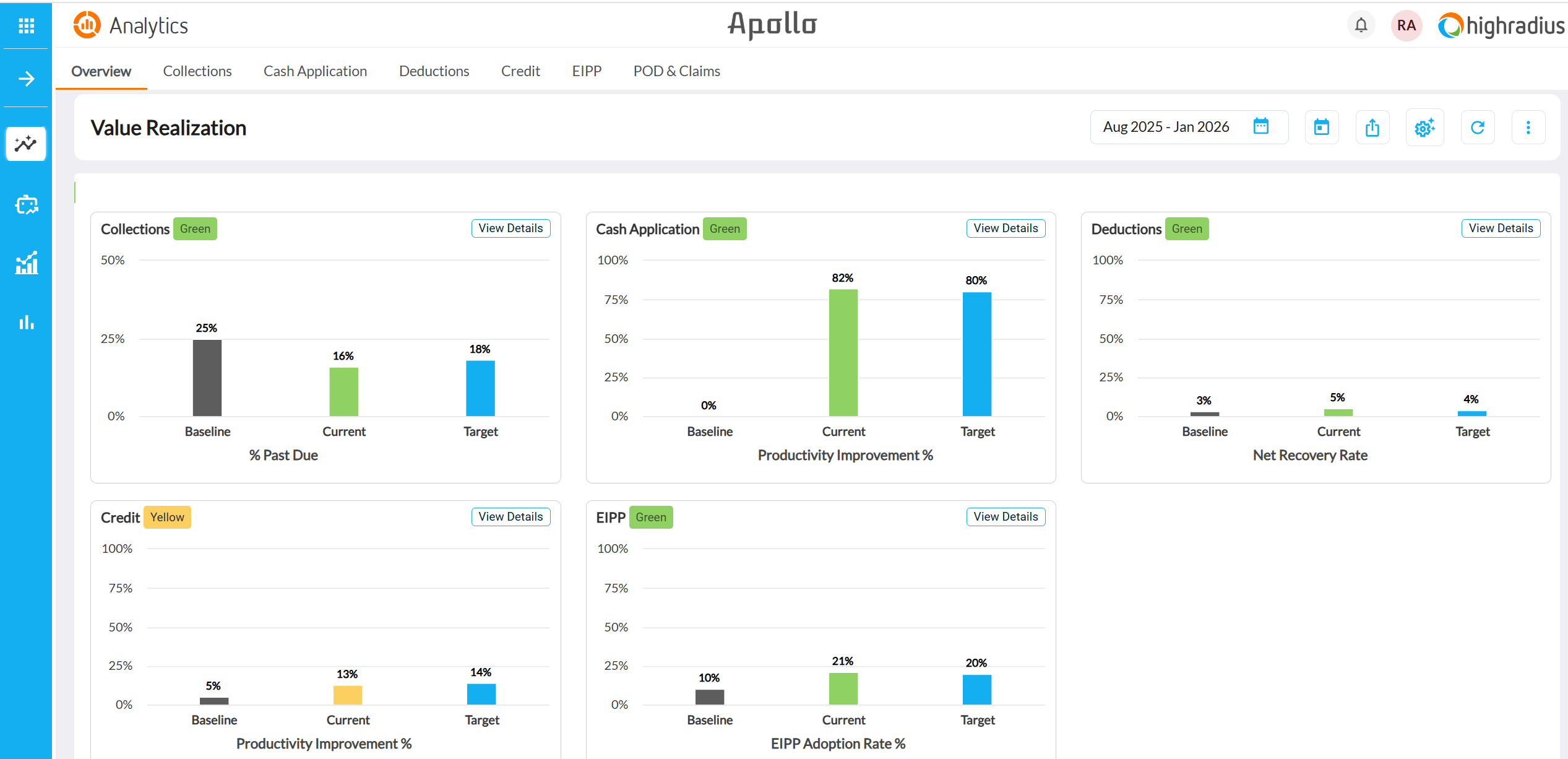The height and width of the screenshot is (759, 1568).
Task: View Details for Deductions card
Action: pyautogui.click(x=1500, y=228)
